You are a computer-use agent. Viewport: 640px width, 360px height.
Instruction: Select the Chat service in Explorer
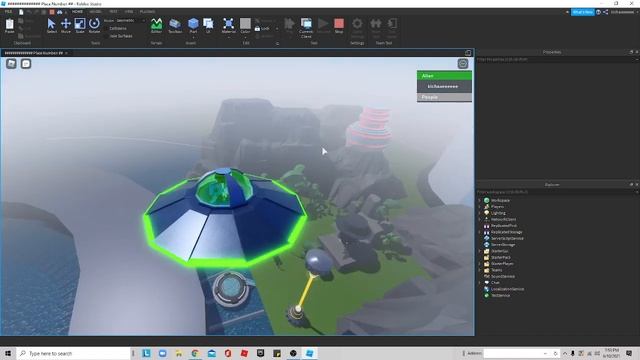point(492,282)
